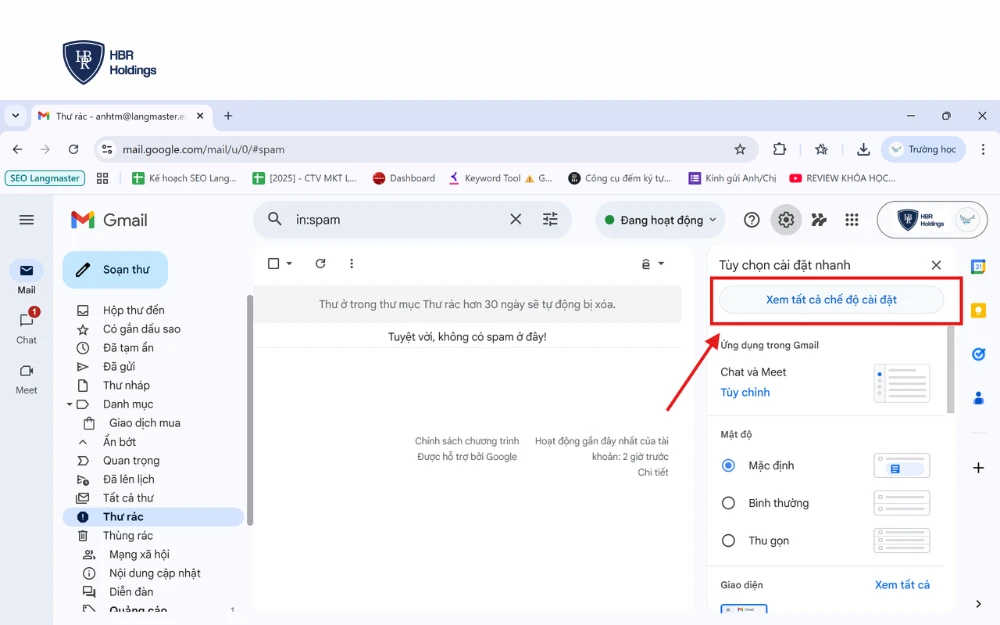Image resolution: width=1000 pixels, height=625 pixels.
Task: Tick the select-all messages checkbox
Action: click(x=274, y=263)
